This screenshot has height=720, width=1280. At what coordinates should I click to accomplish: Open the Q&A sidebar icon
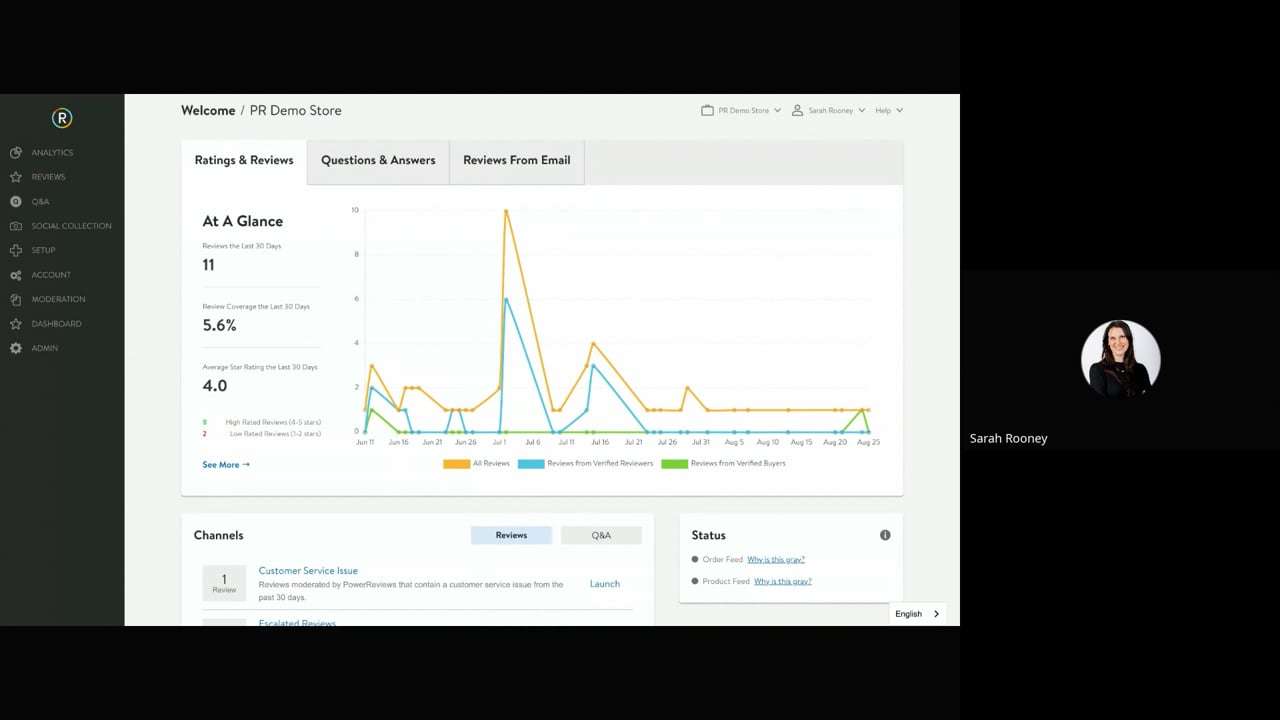pyautogui.click(x=15, y=202)
